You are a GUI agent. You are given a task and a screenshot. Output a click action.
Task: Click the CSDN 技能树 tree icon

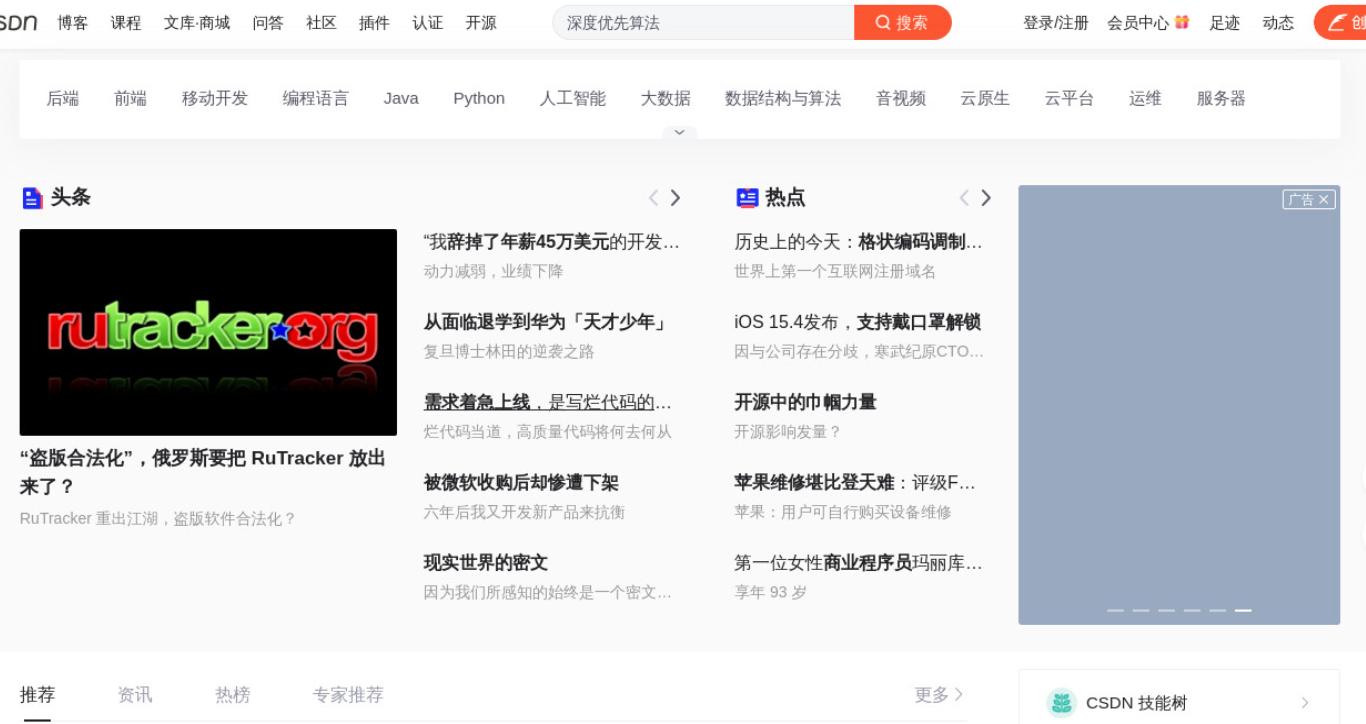tap(1061, 703)
